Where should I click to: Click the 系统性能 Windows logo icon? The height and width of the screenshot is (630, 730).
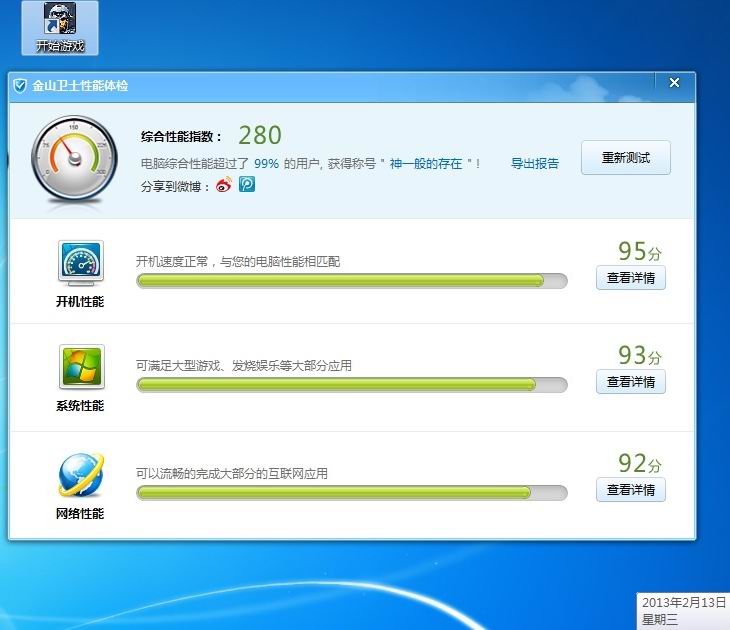[81, 367]
